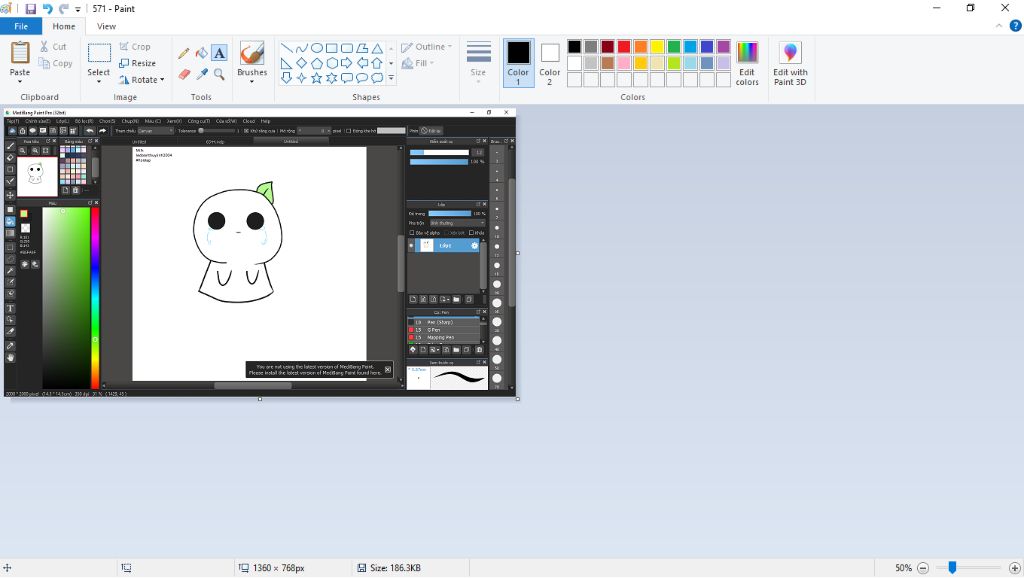Select the Pencil tool

point(184,54)
